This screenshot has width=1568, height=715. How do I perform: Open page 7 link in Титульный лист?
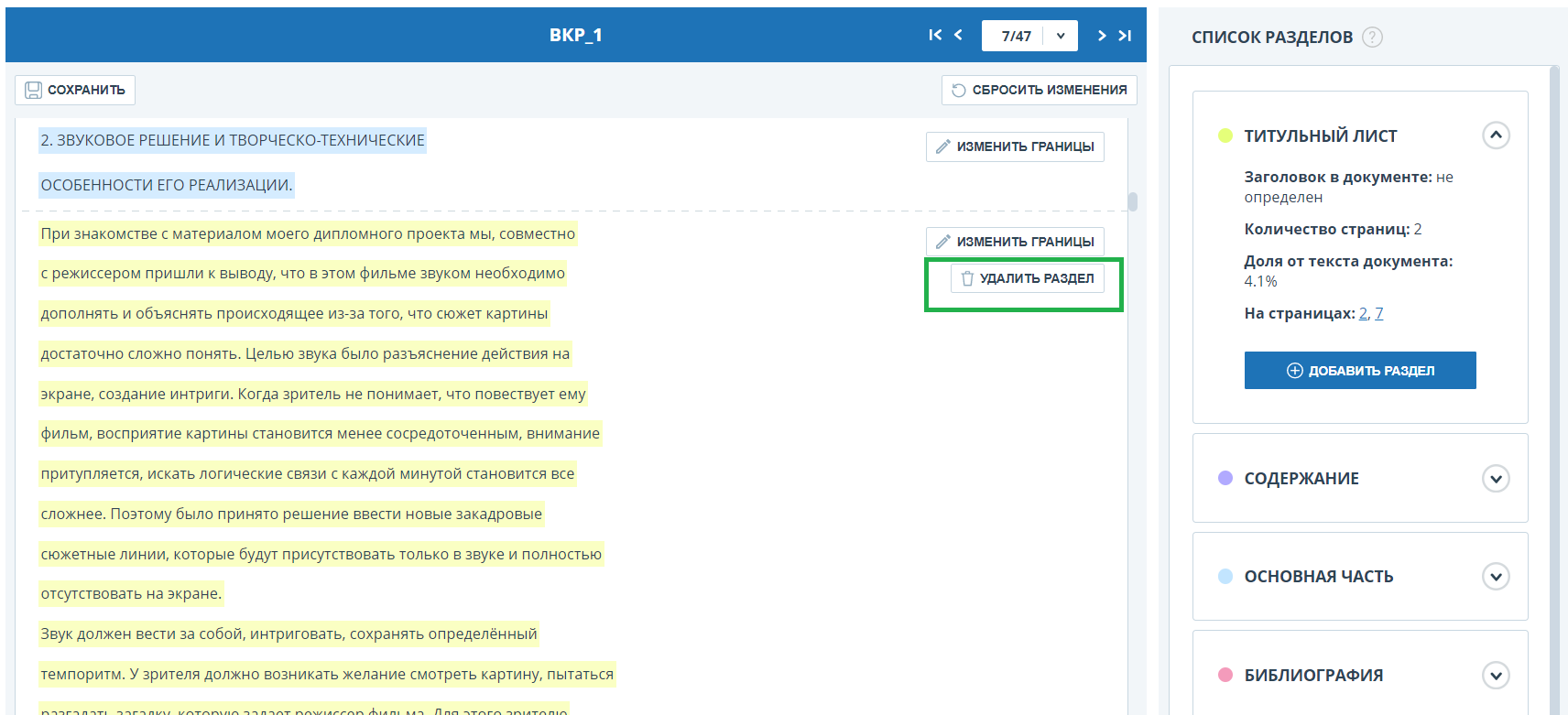(1378, 313)
